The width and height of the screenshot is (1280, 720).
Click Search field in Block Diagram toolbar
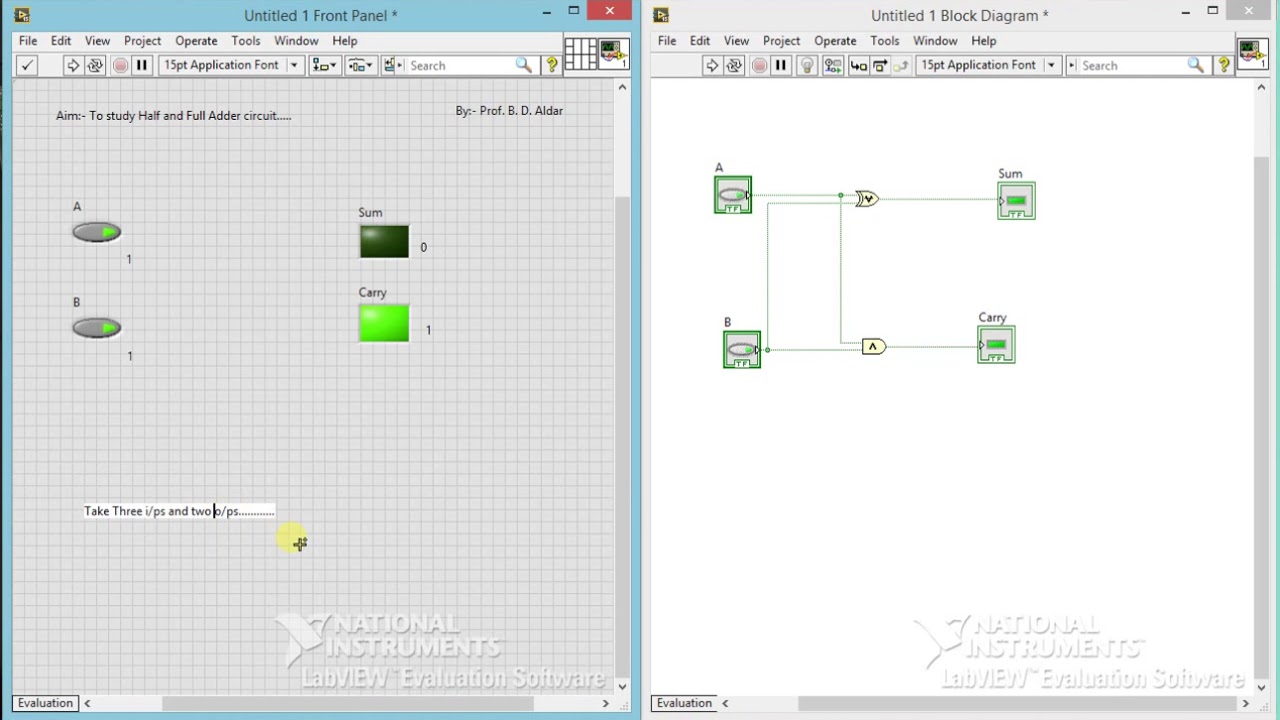tap(1132, 65)
